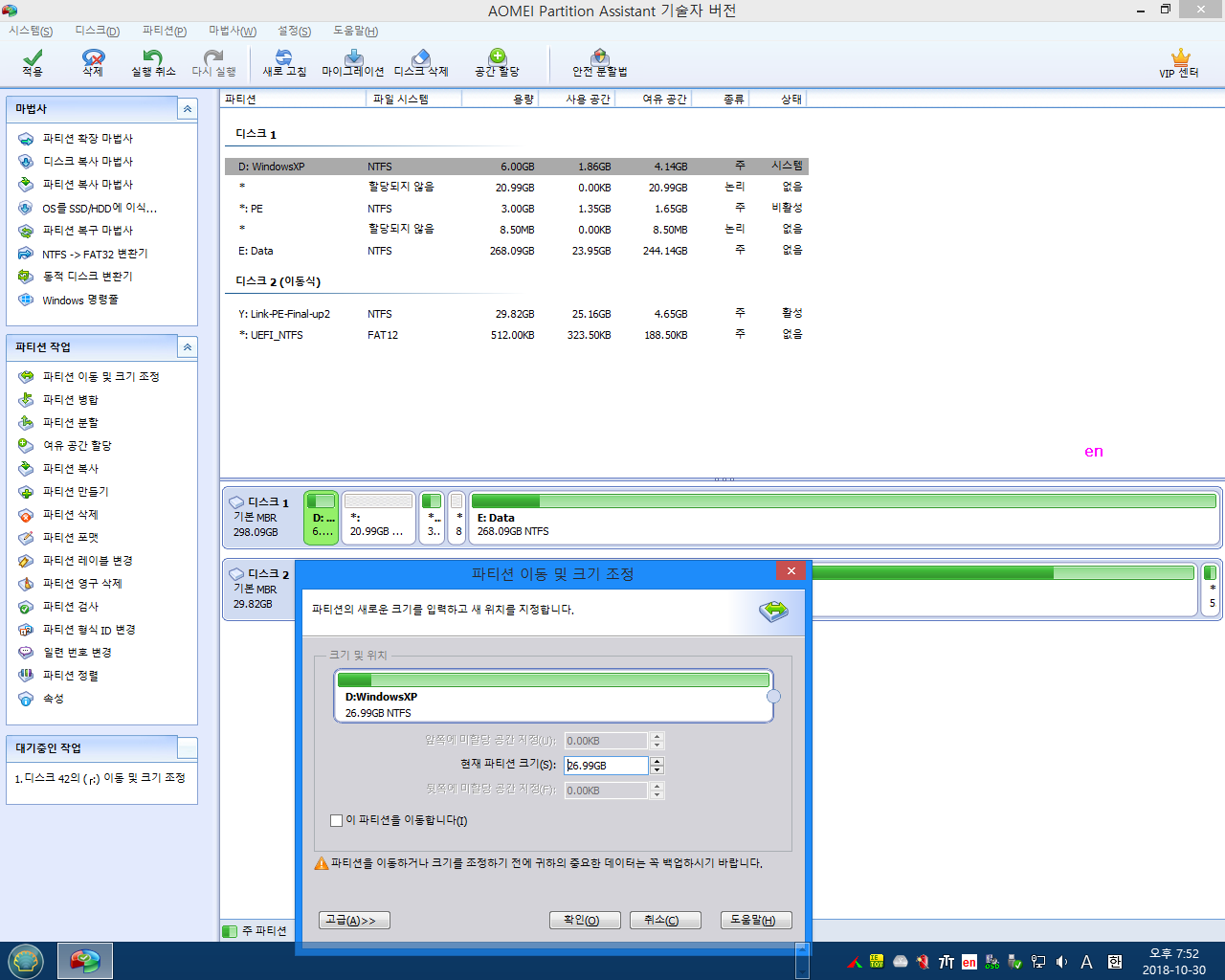Select the E: Data partition block in disk map
Image resolution: width=1225 pixels, height=980 pixels.
pyautogui.click(x=844, y=517)
